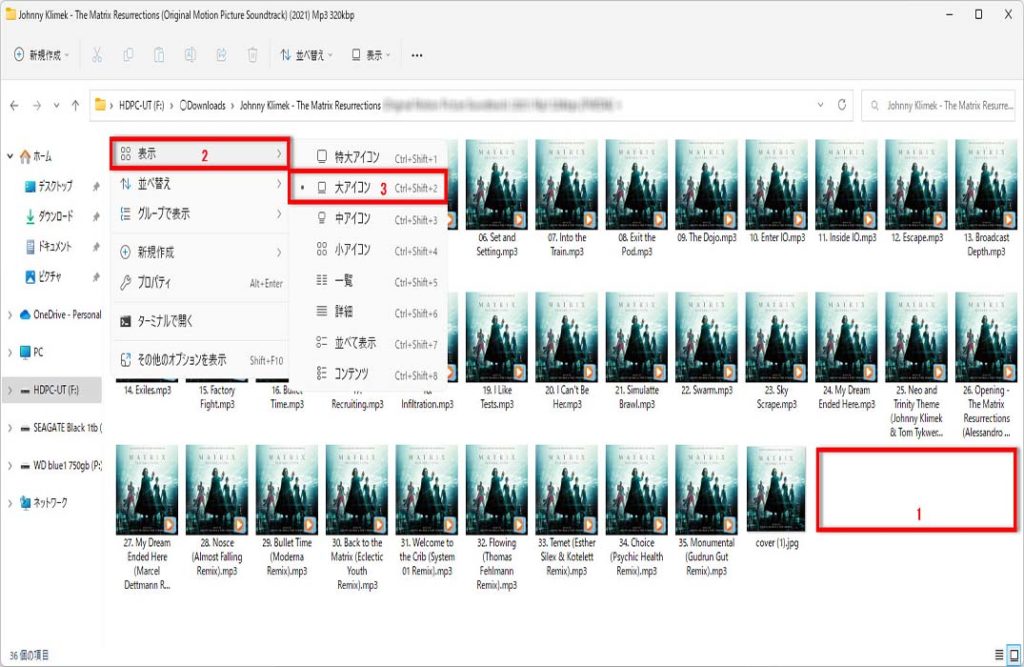This screenshot has height=667, width=1024.
Task: Click Downloads in the address breadcrumb
Action: click(203, 105)
